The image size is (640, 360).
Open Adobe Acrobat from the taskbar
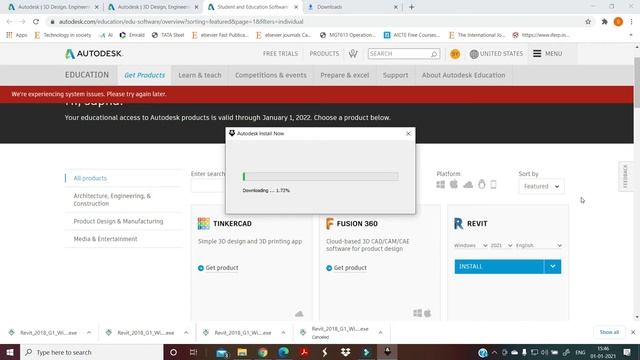coord(304,352)
